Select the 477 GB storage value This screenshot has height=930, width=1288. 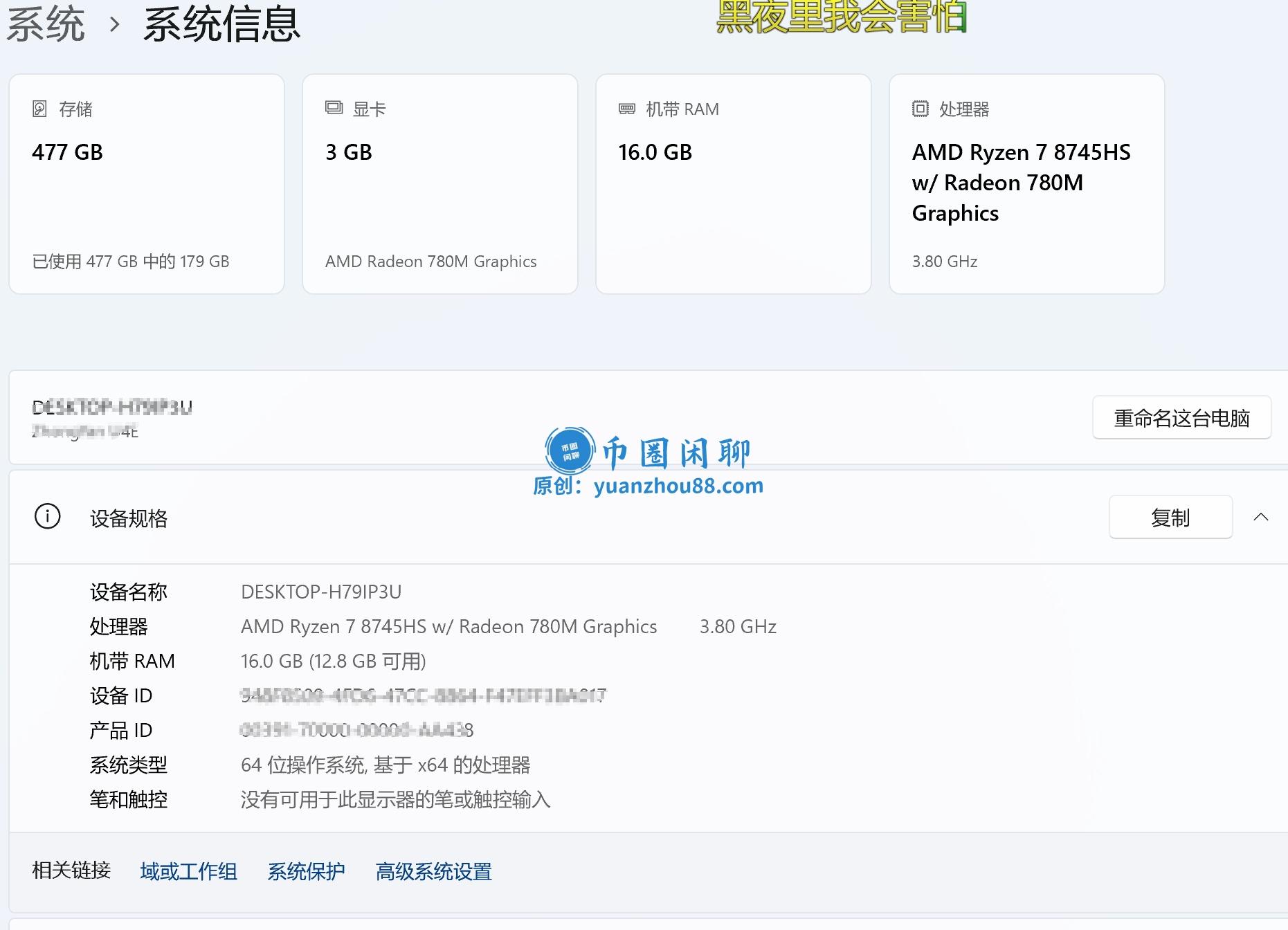pyautogui.click(x=67, y=152)
